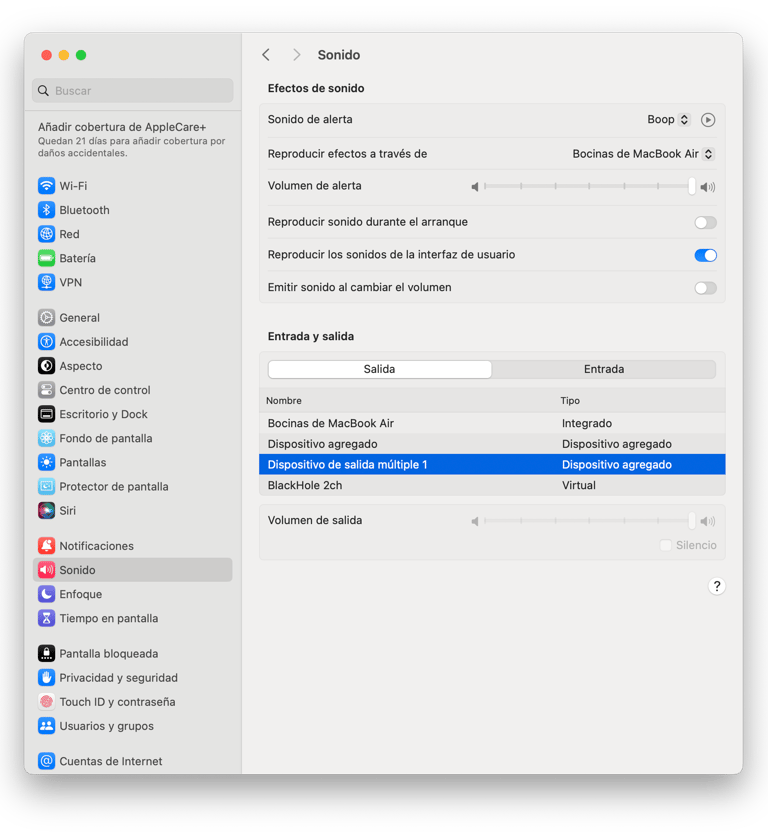Open Protector de pantalla icon
This screenshot has width=768, height=838.
click(46, 486)
